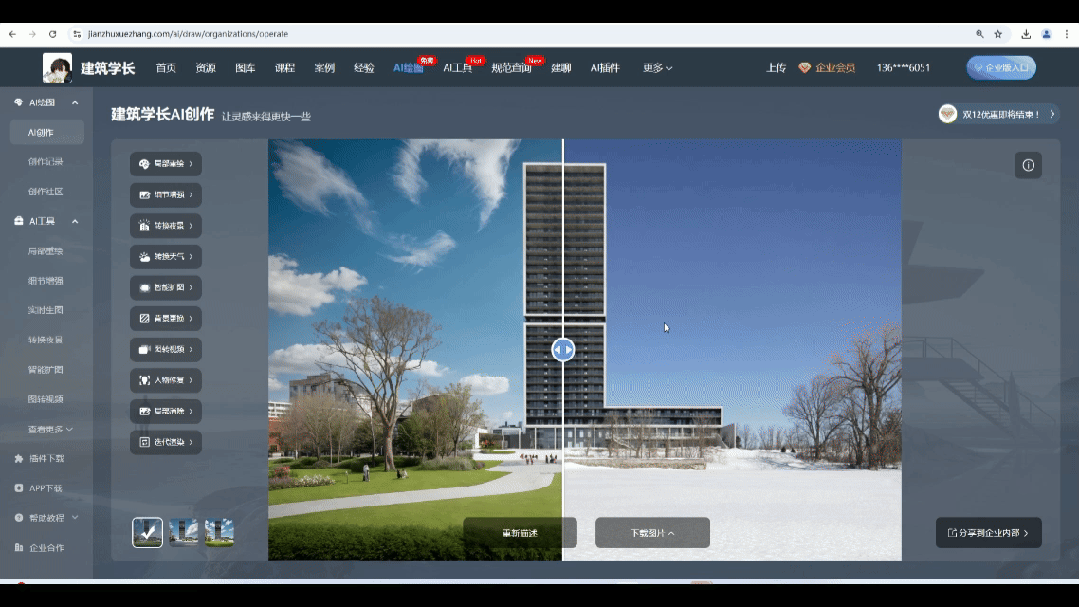Open the 更多 dropdown in top navigation
This screenshot has height=607, width=1079.
(657, 67)
